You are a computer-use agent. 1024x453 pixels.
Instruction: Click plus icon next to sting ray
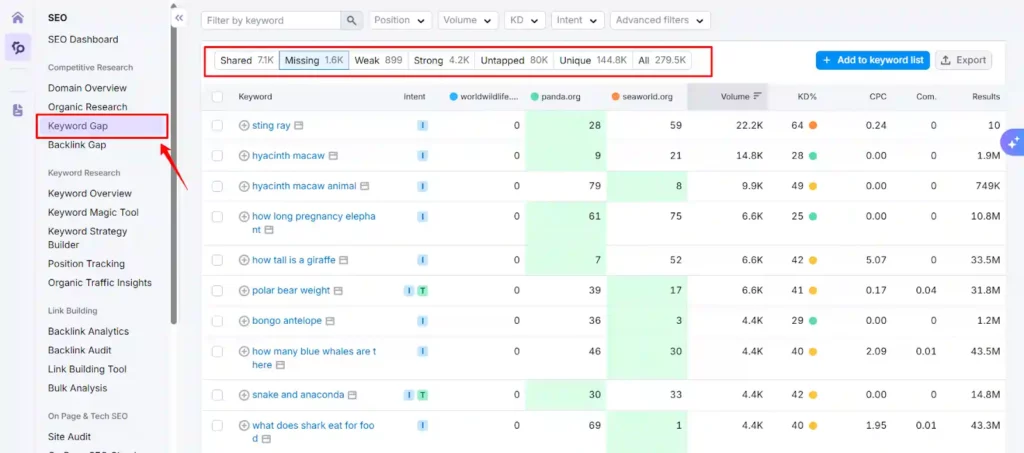click(x=244, y=125)
